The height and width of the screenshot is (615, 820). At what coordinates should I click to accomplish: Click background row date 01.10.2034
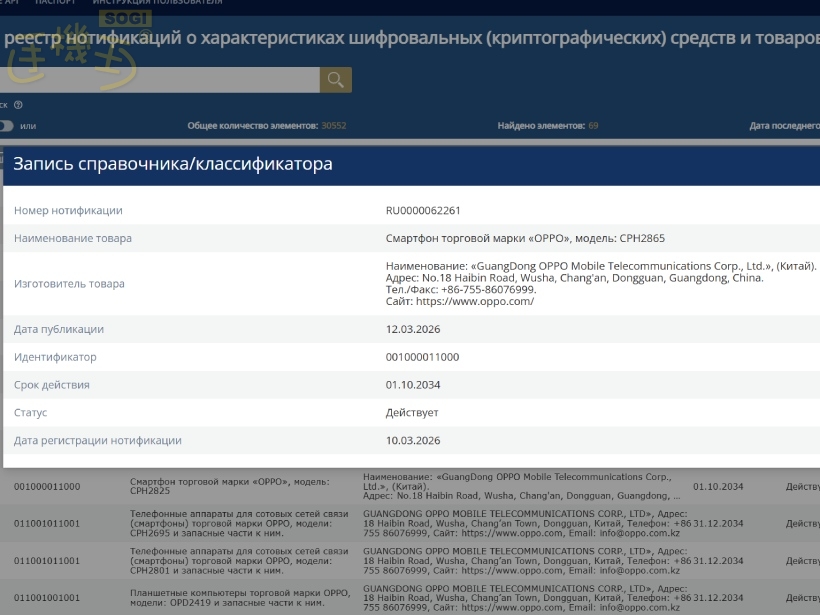click(718, 486)
